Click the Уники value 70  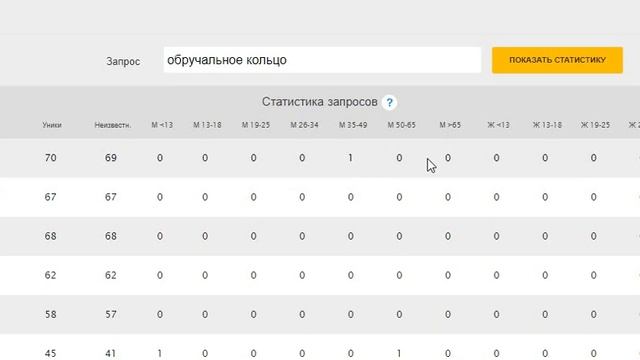click(51, 158)
